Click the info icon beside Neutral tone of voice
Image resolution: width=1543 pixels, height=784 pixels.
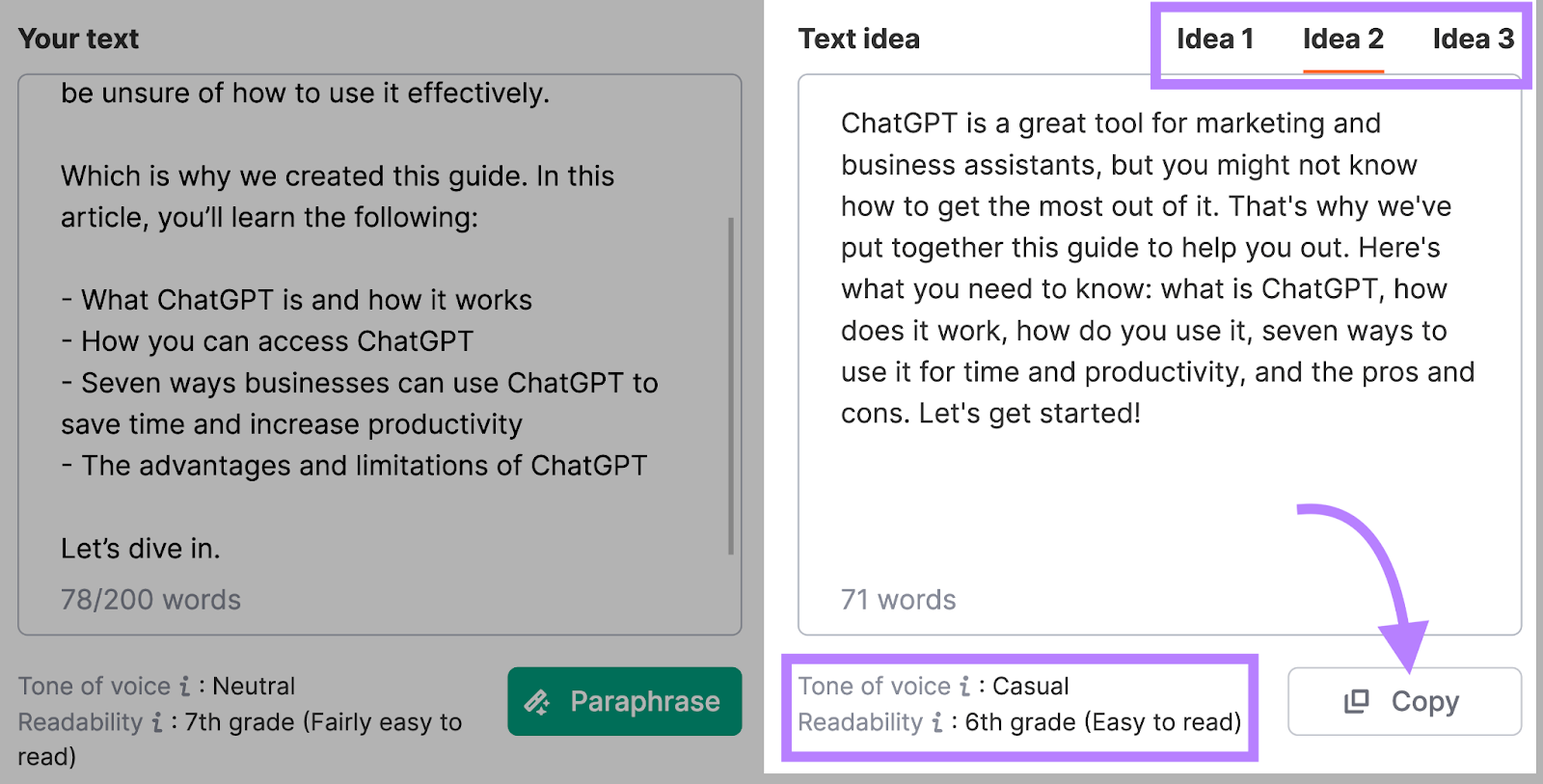pos(185,687)
